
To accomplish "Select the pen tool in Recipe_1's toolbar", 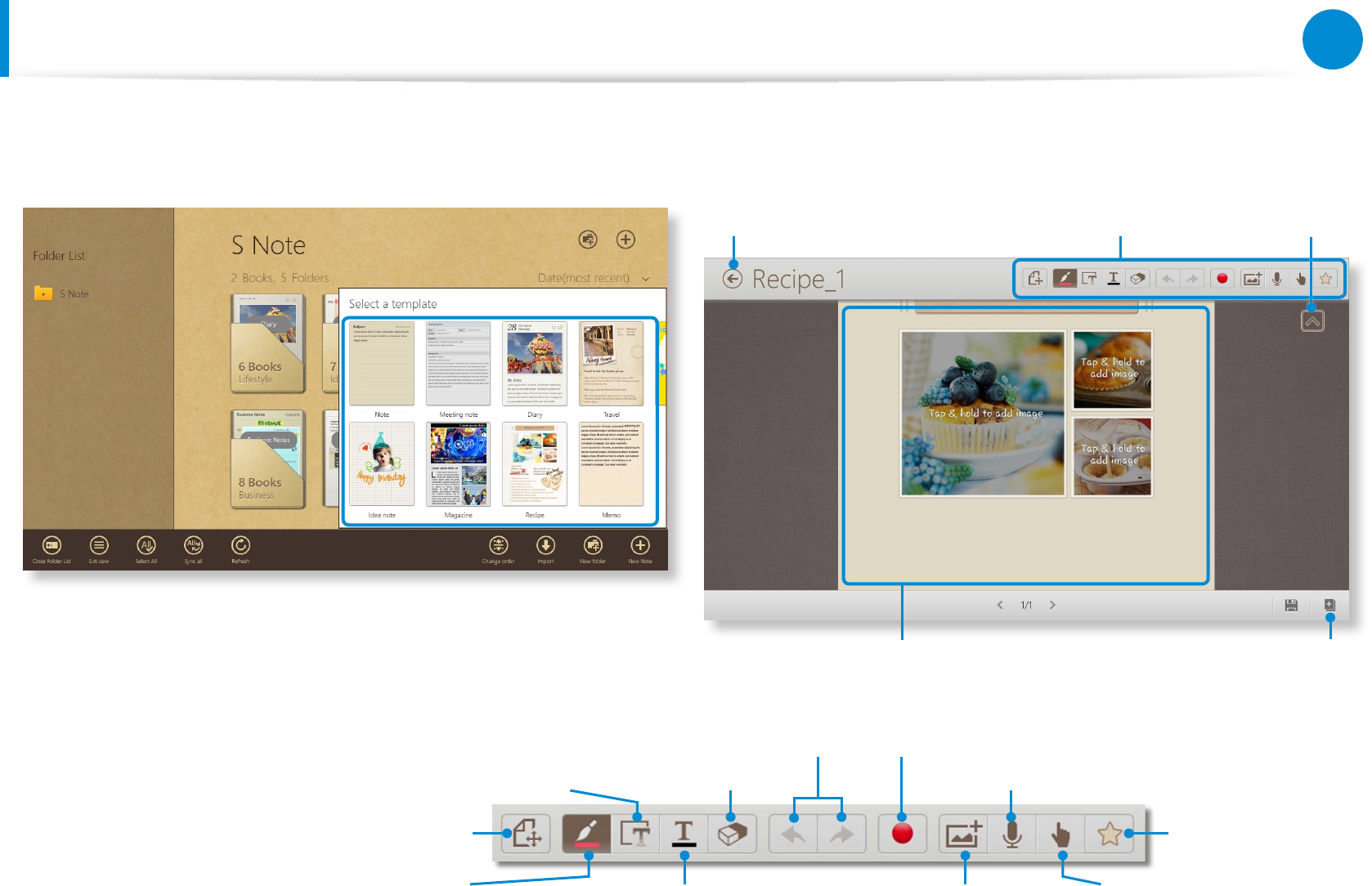I will point(1064,279).
